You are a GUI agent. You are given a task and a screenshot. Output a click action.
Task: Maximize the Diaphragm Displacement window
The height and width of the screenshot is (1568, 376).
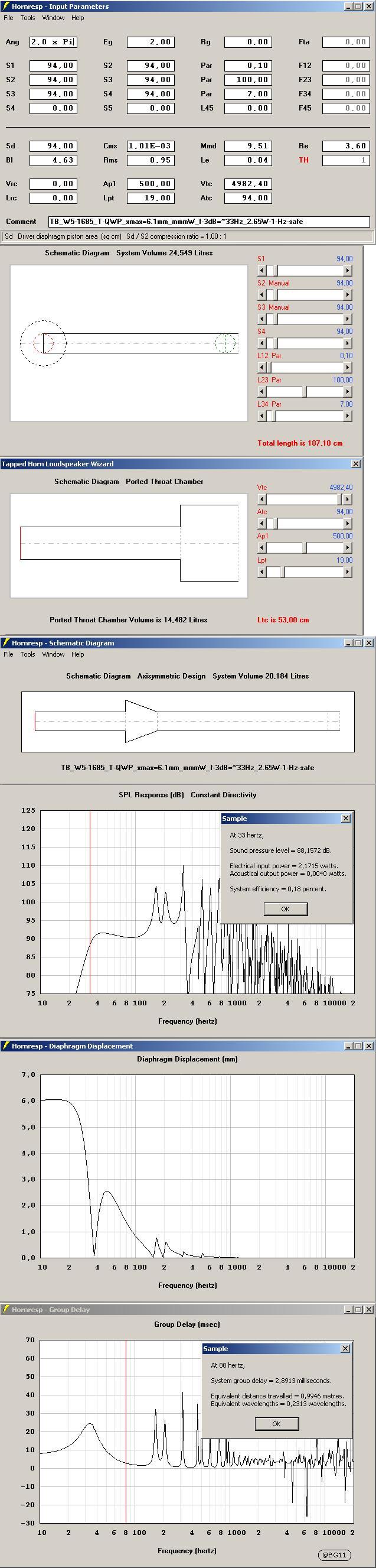(x=358, y=1046)
